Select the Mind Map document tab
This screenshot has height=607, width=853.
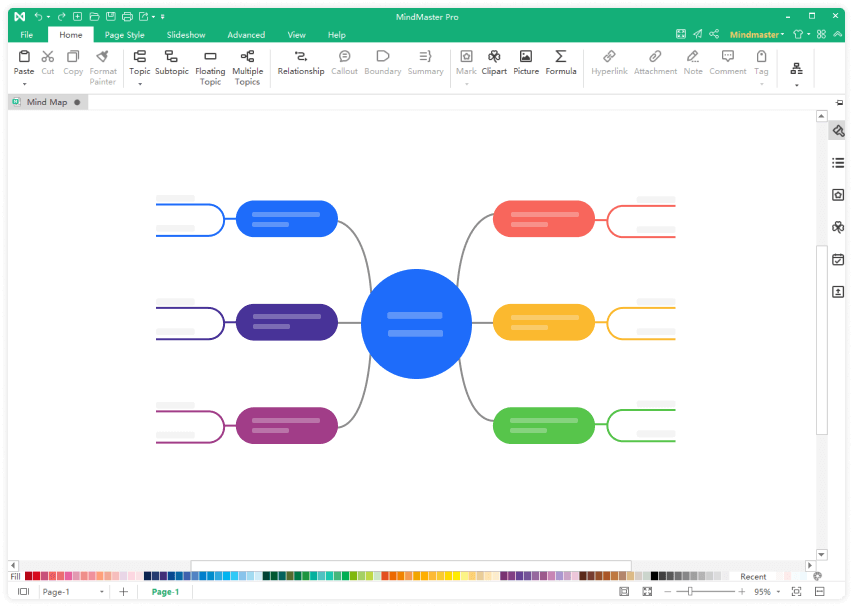(48, 102)
